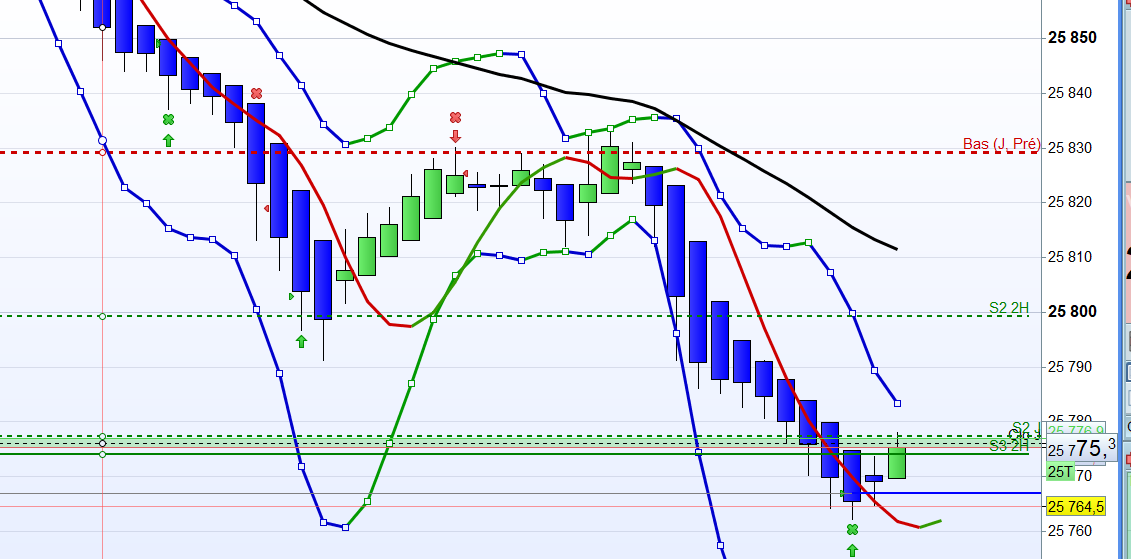Select the 'S3 2H' support label
This screenshot has height=559, width=1131.
pos(1009,446)
